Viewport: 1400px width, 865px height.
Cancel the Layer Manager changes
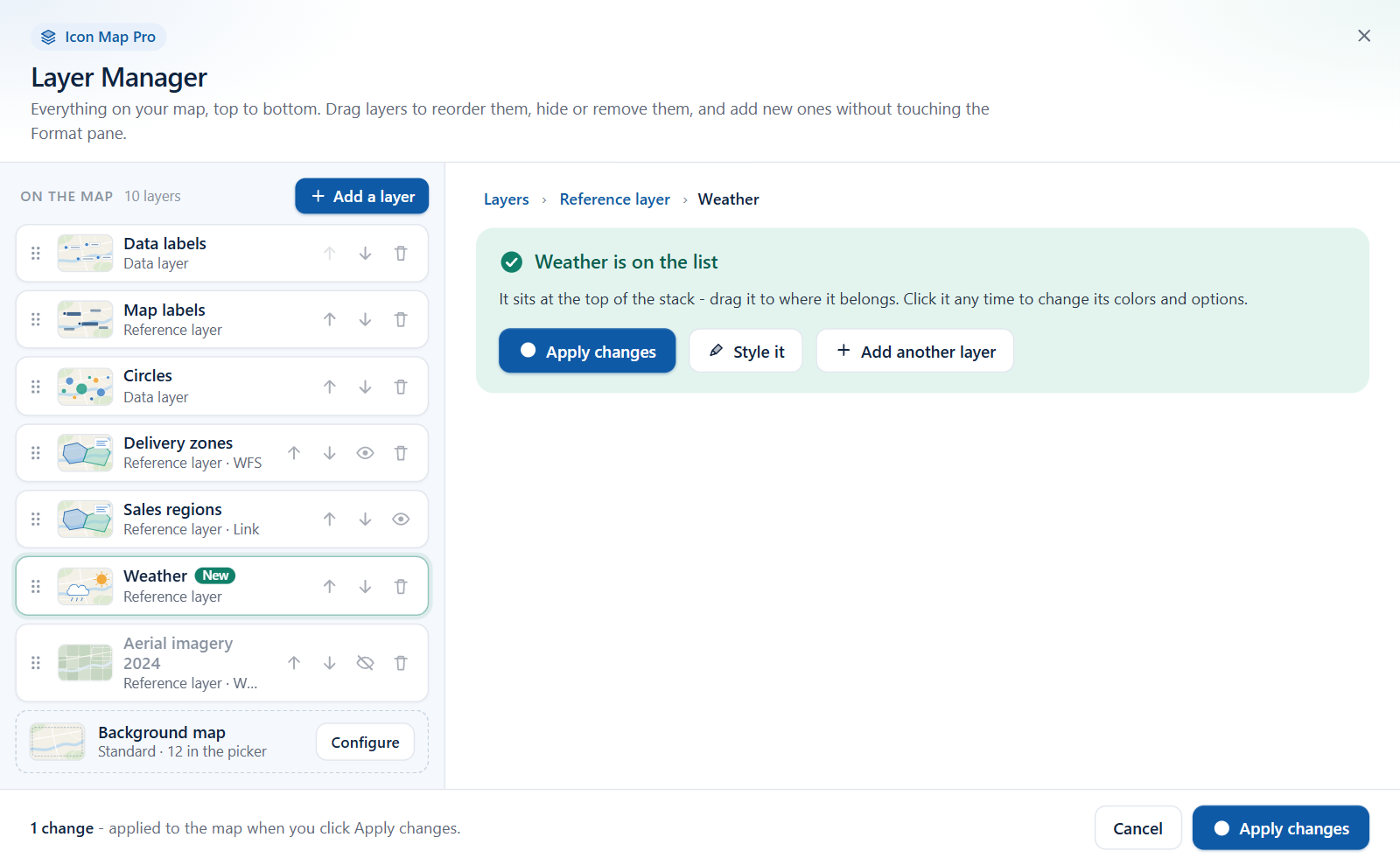[1137, 827]
